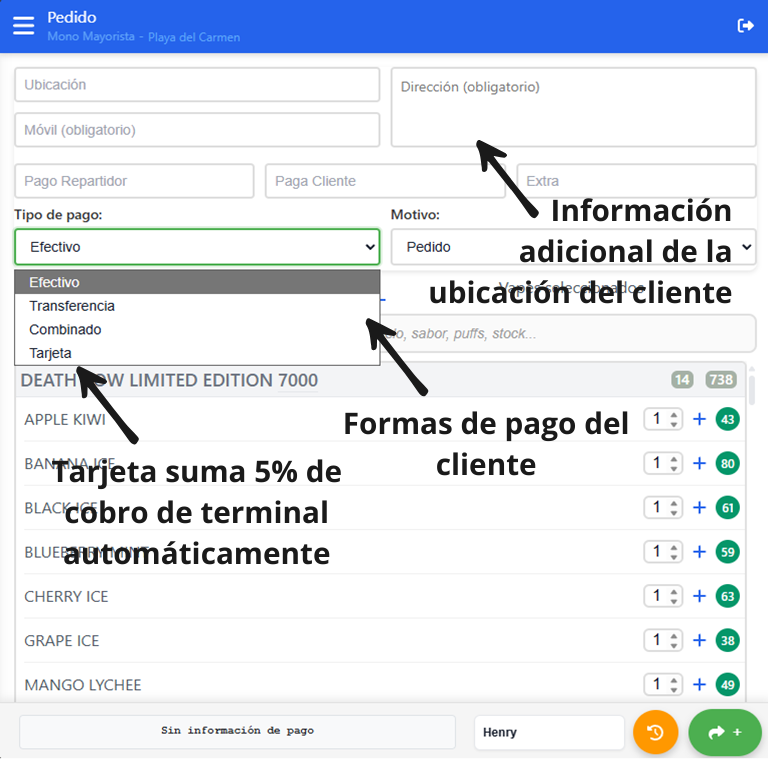Adjust quantity stepper for BLACK ICE

coord(662,507)
